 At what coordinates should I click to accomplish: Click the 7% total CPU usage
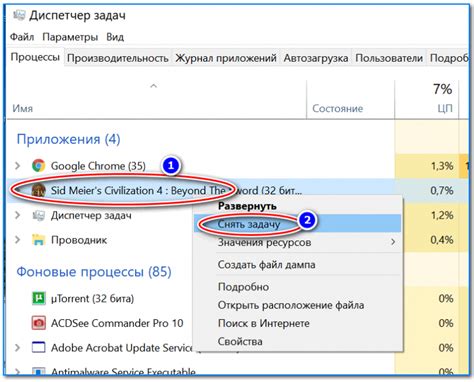click(443, 89)
